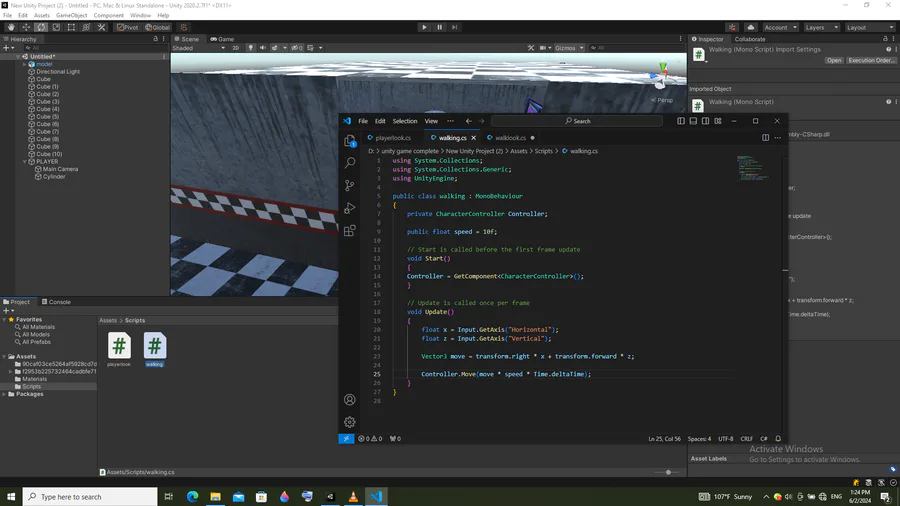The image size is (900, 506).
Task: Open the Account dropdown
Action: tap(780, 27)
